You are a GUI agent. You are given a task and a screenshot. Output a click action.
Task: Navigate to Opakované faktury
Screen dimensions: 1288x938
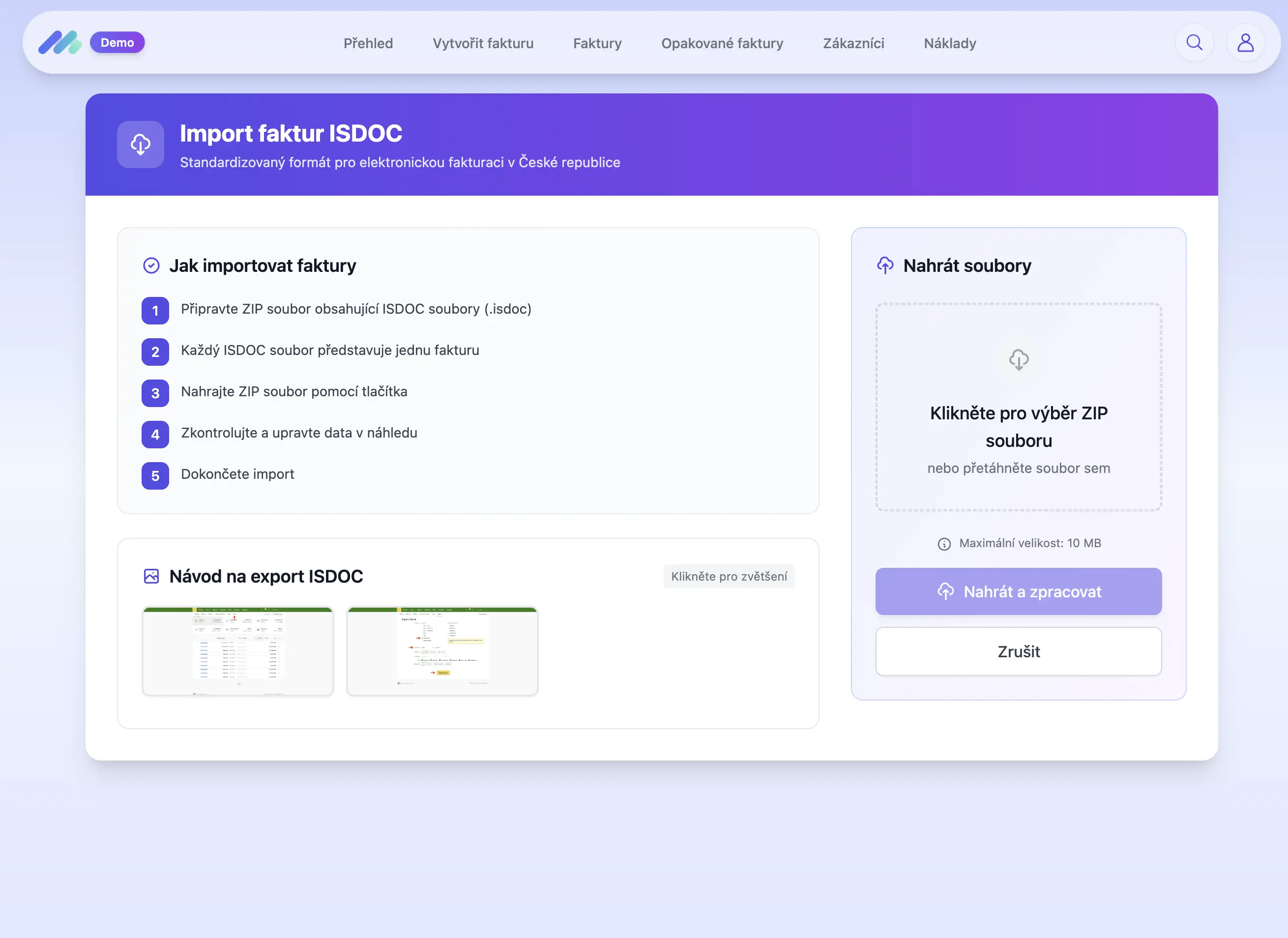point(722,43)
